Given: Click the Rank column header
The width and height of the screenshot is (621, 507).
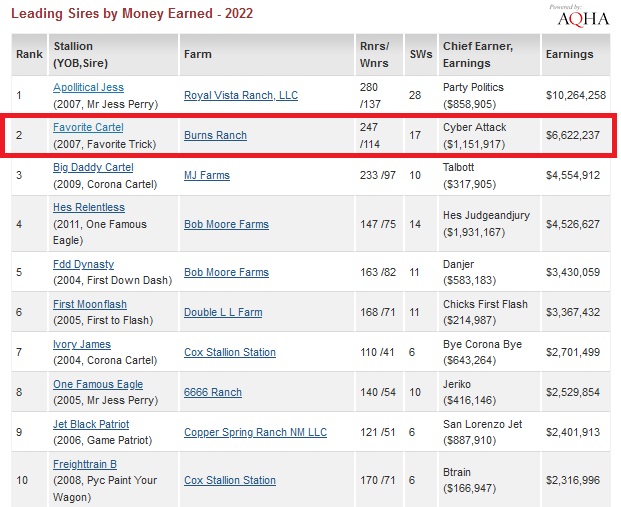Looking at the screenshot, I should 29,55.
